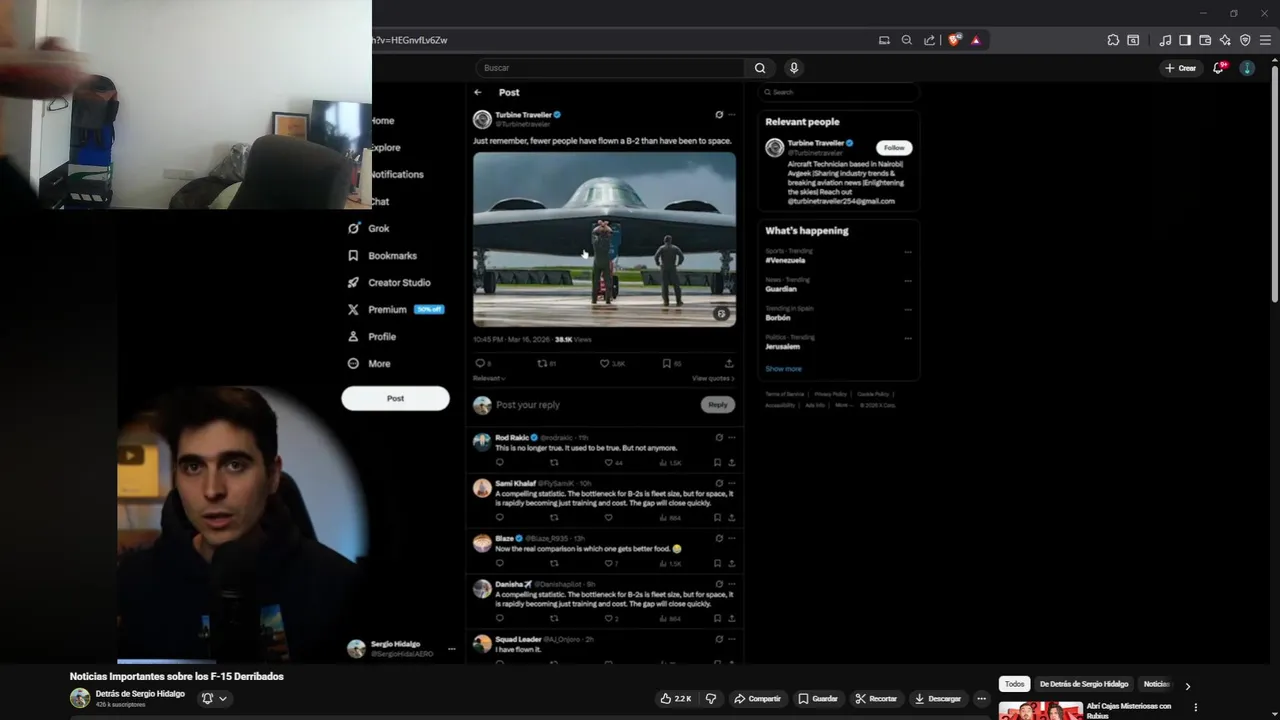Open the music note playlist icon
This screenshot has width=1280, height=720.
1165,40
